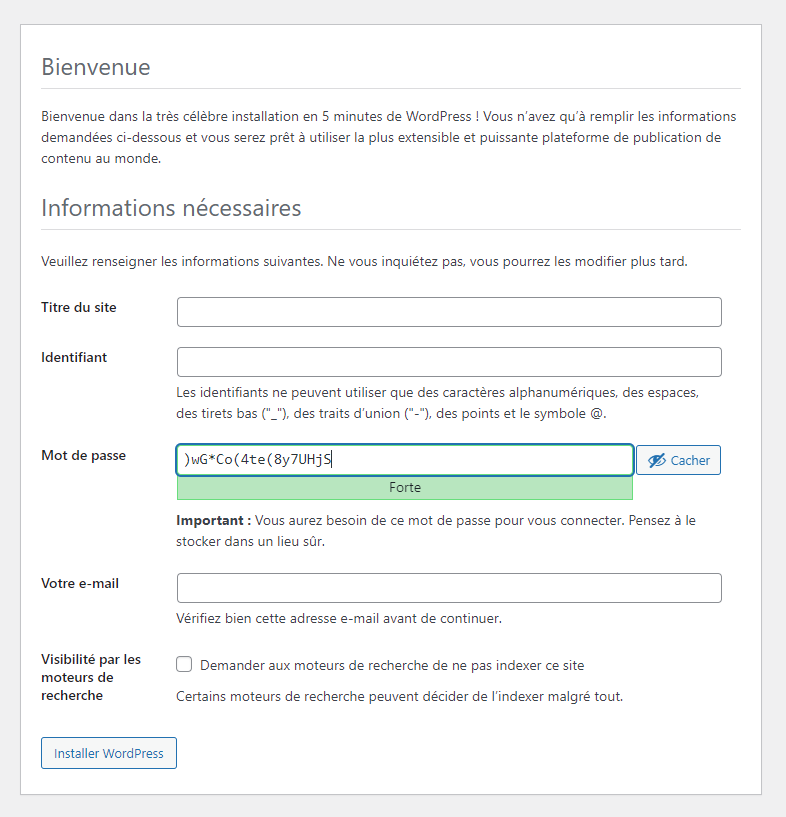Click the Titre du site input field
The image size is (786, 817).
[449, 312]
